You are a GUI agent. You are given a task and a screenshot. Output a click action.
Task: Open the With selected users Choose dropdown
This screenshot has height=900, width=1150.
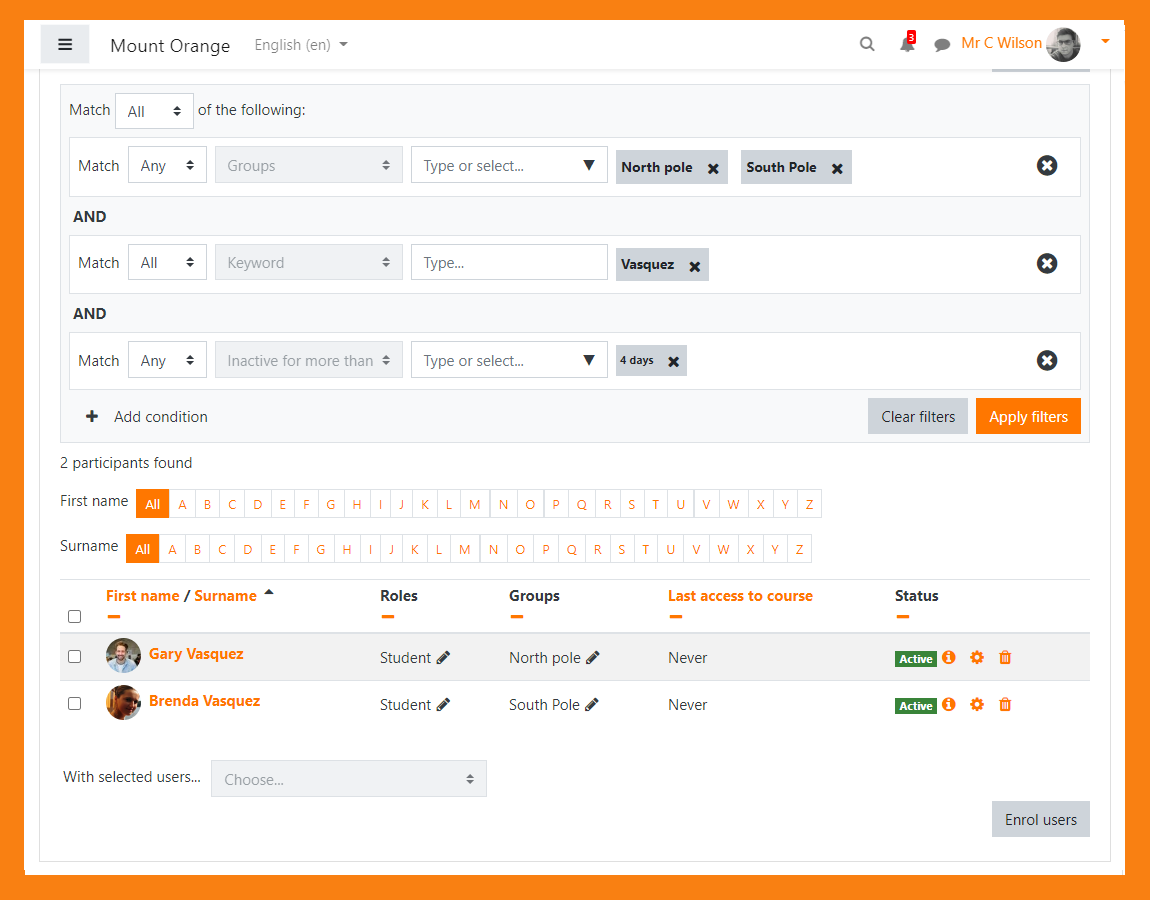coord(348,778)
